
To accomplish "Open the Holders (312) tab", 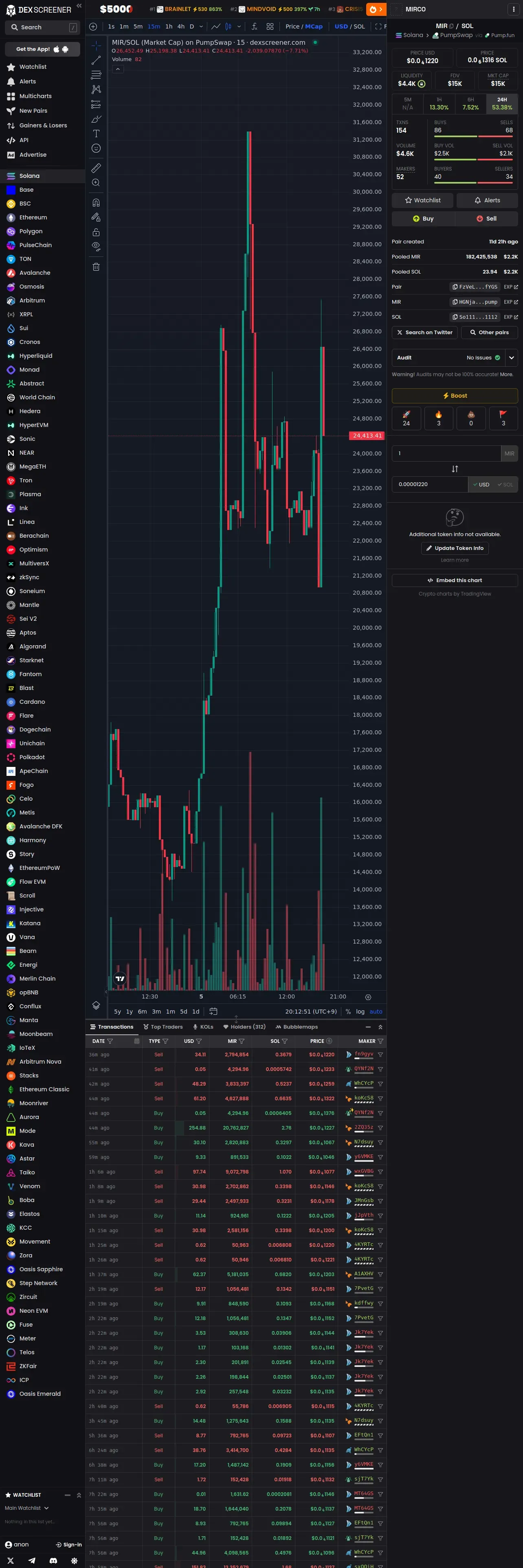I will point(244,1027).
